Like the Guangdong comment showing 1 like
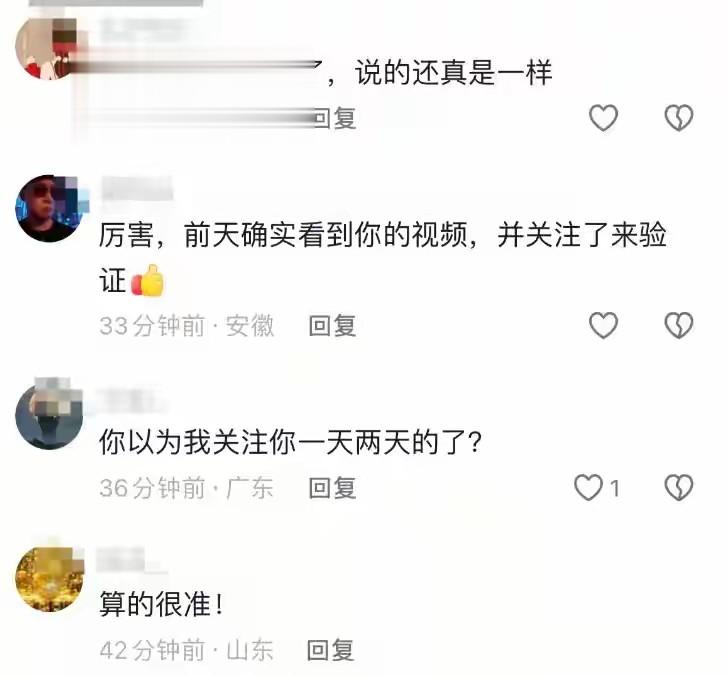Screen dimensions: 728x676 point(588,488)
